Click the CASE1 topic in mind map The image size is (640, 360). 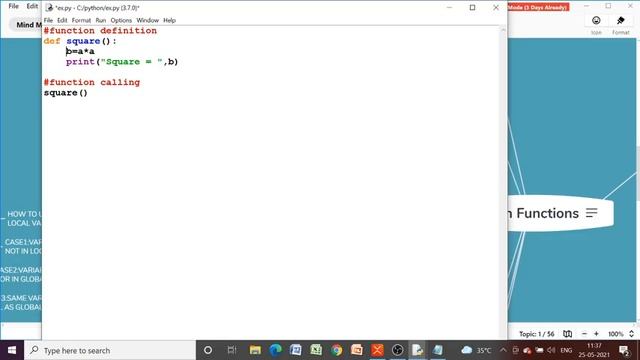tap(22, 247)
